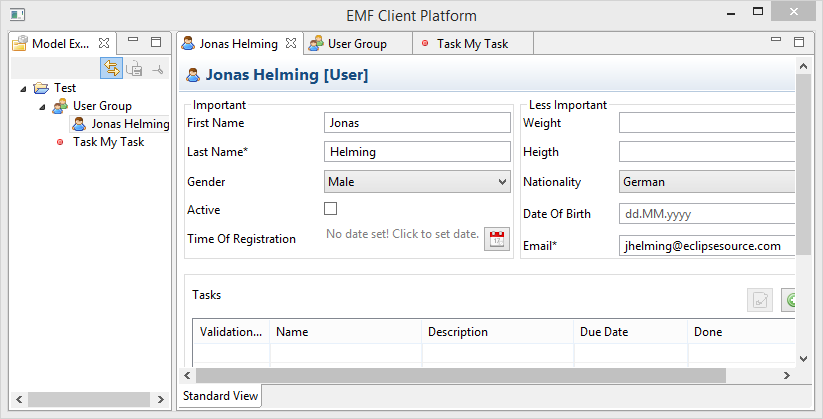Click the disabled save/print toolbar icon in Model Explorer
This screenshot has height=419, width=823.
[134, 68]
